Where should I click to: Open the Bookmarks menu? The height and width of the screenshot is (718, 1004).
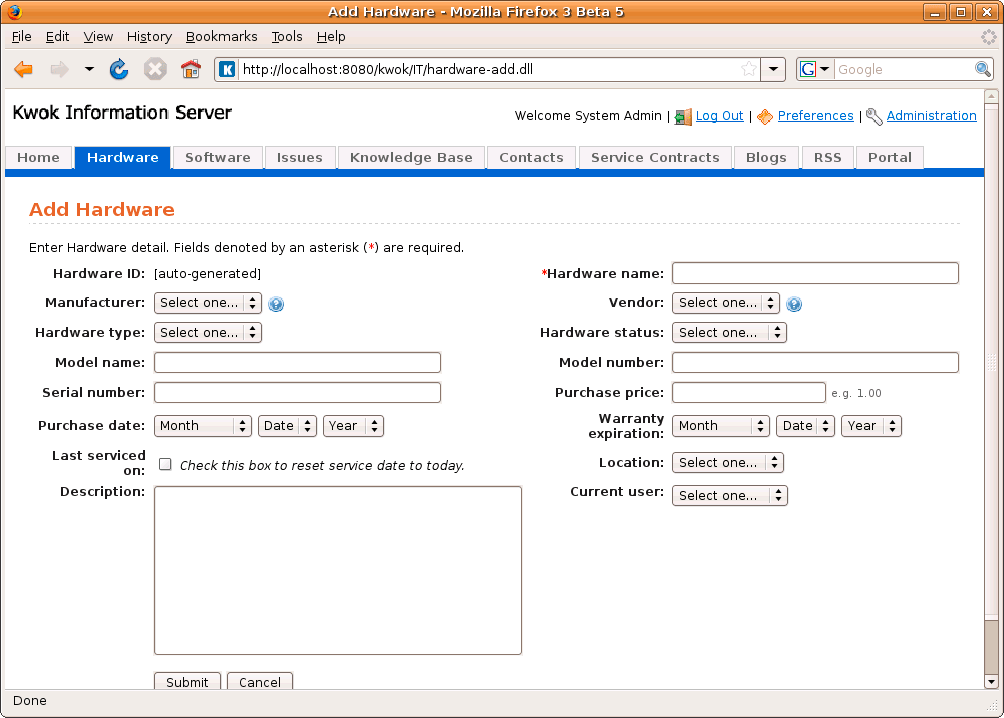[x=222, y=37]
